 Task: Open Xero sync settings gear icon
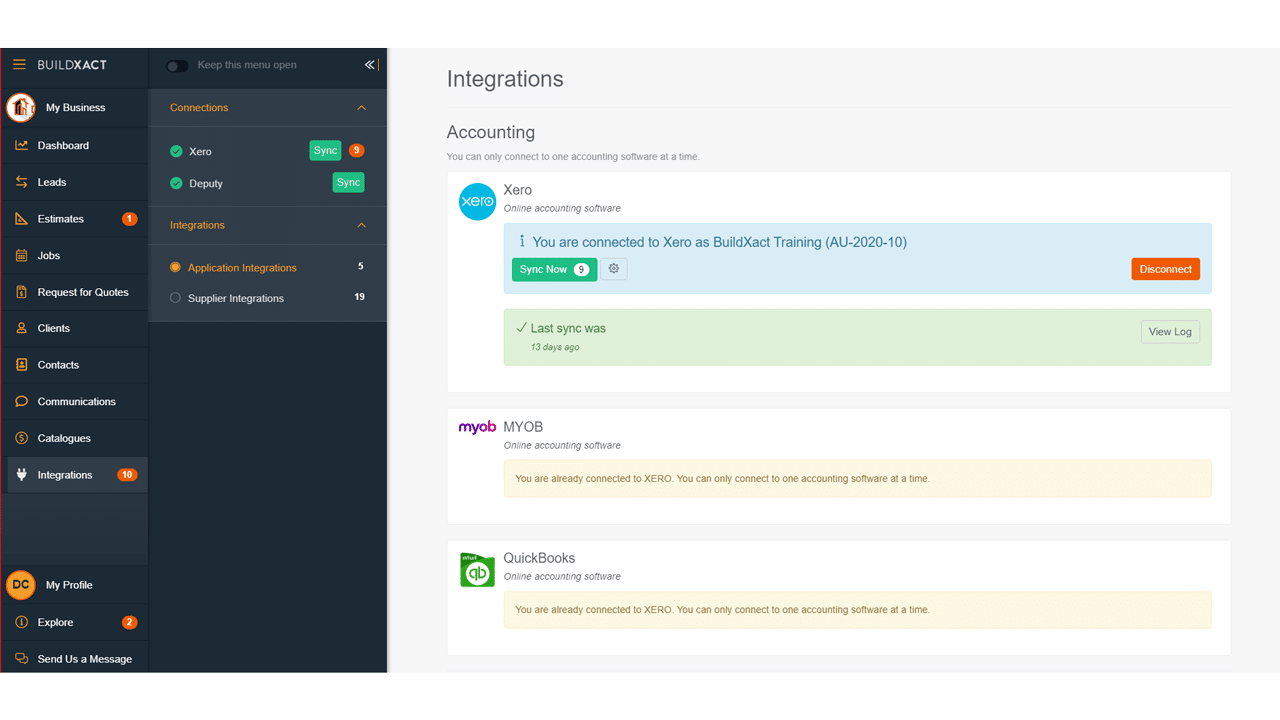pos(614,269)
